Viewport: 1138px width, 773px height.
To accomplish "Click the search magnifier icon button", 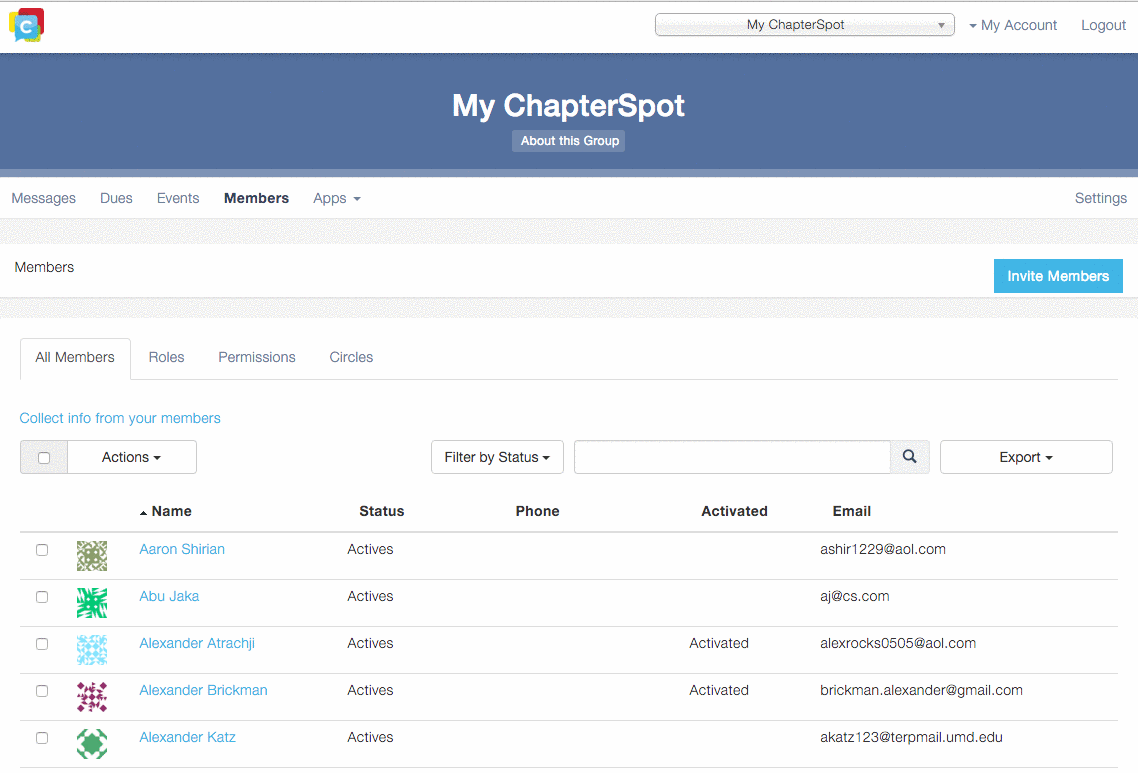I will pos(909,457).
